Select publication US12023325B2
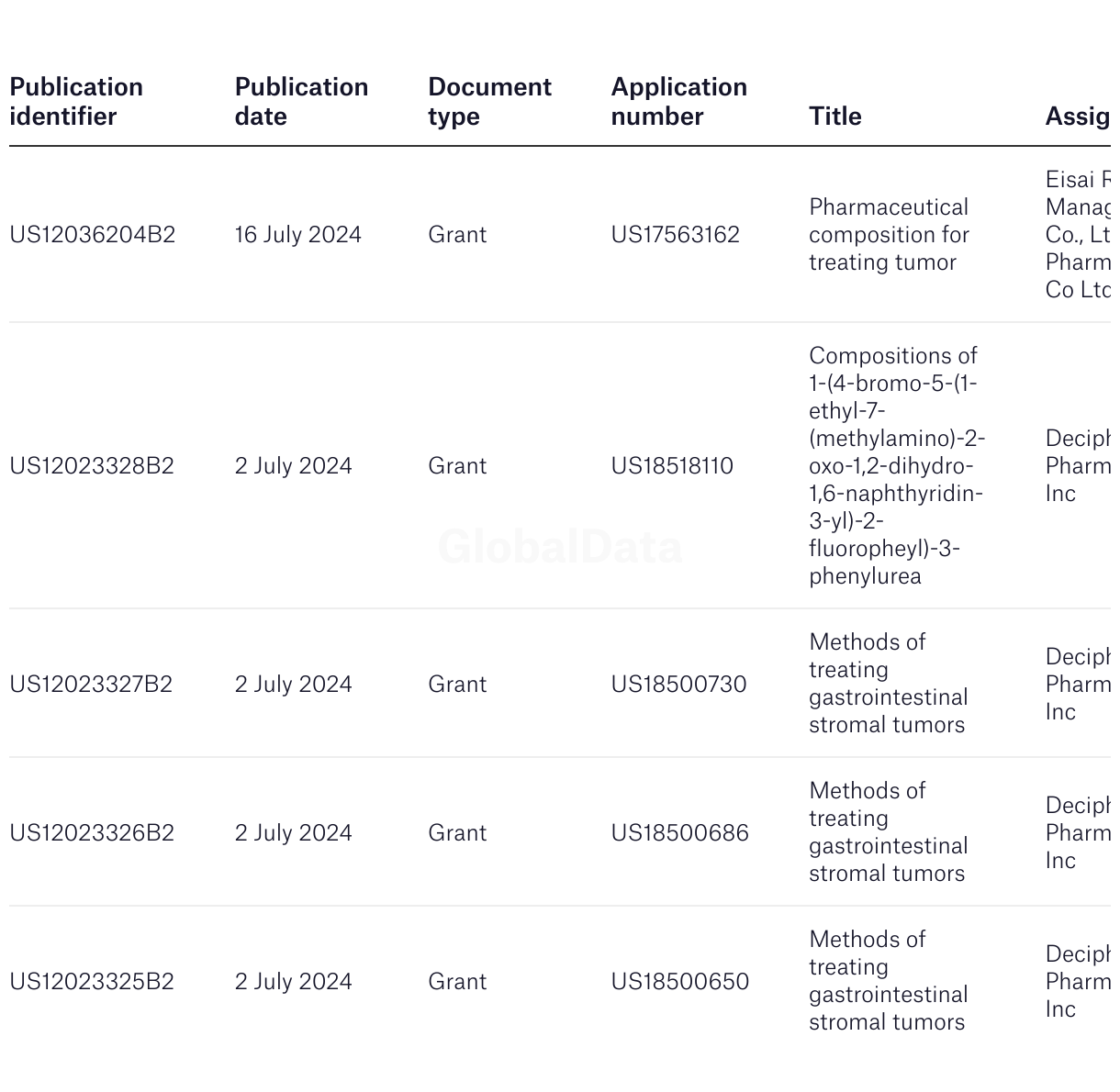The height and width of the screenshot is (1092, 1120). point(92,982)
